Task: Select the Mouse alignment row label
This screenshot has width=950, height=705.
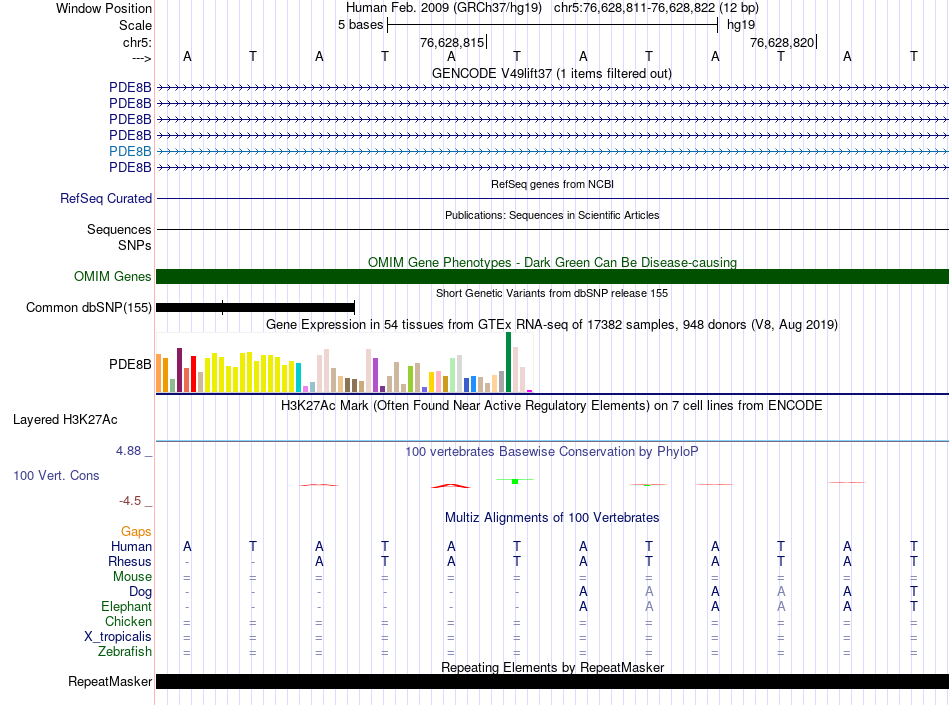Action: tap(132, 577)
